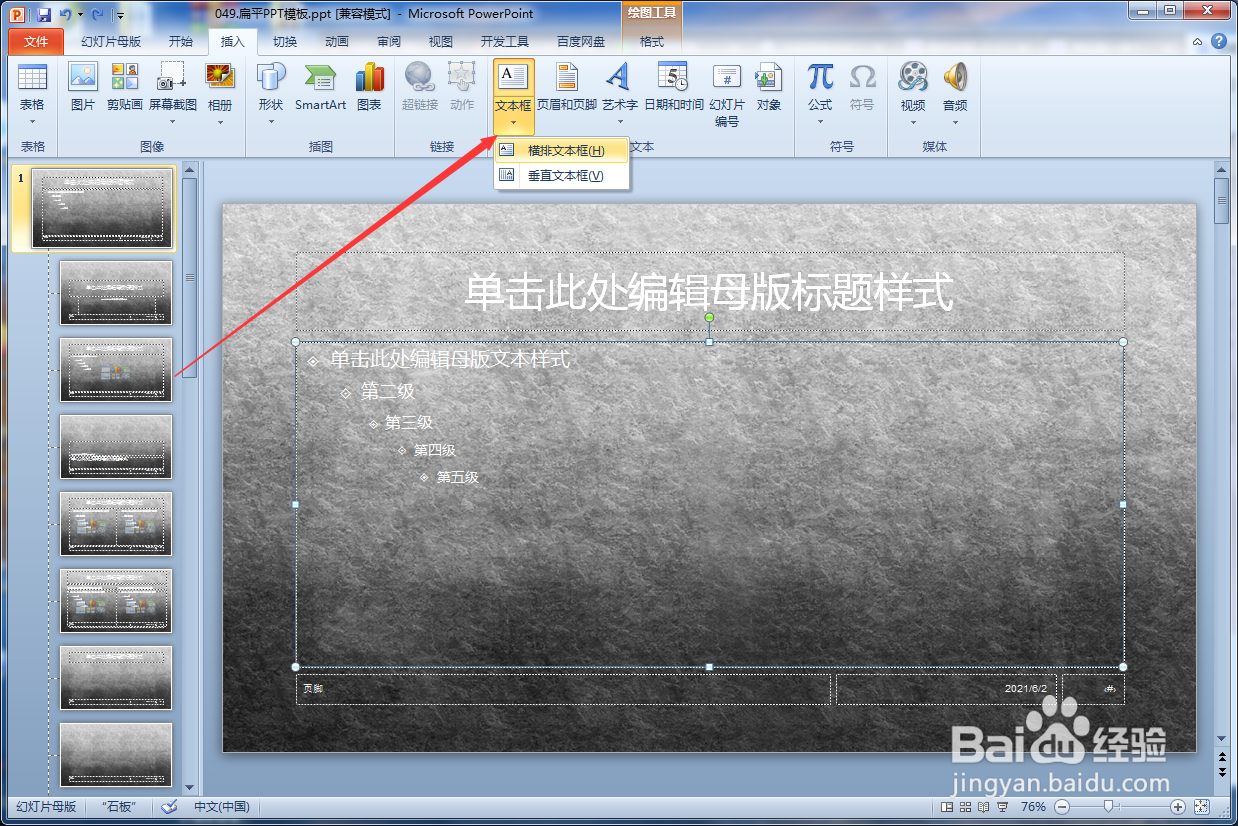The height and width of the screenshot is (826, 1238).
Task: Click the footer (页脚) placeholder
Action: click(x=563, y=689)
